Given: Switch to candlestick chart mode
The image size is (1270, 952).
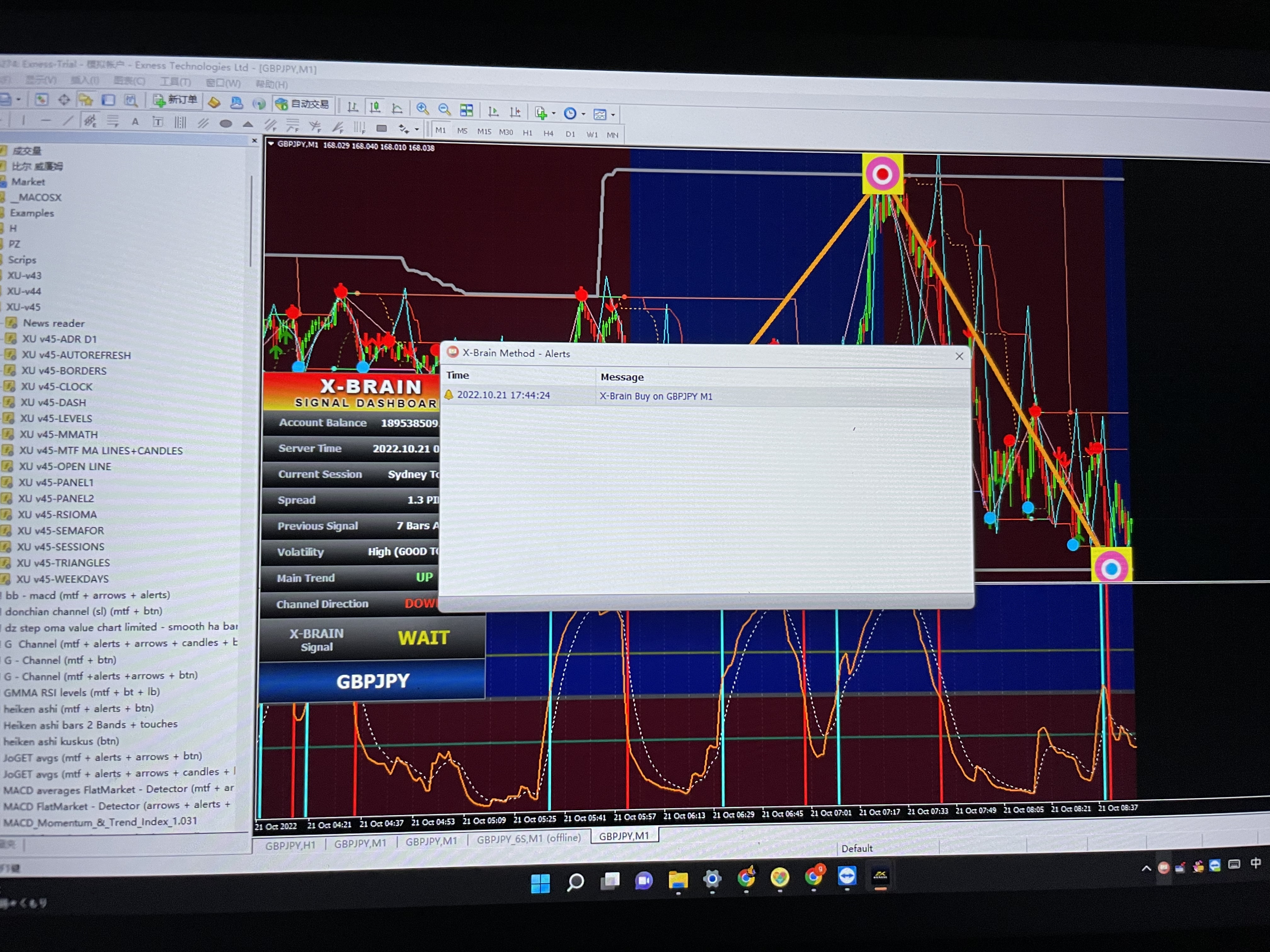Looking at the screenshot, I should (x=375, y=107).
